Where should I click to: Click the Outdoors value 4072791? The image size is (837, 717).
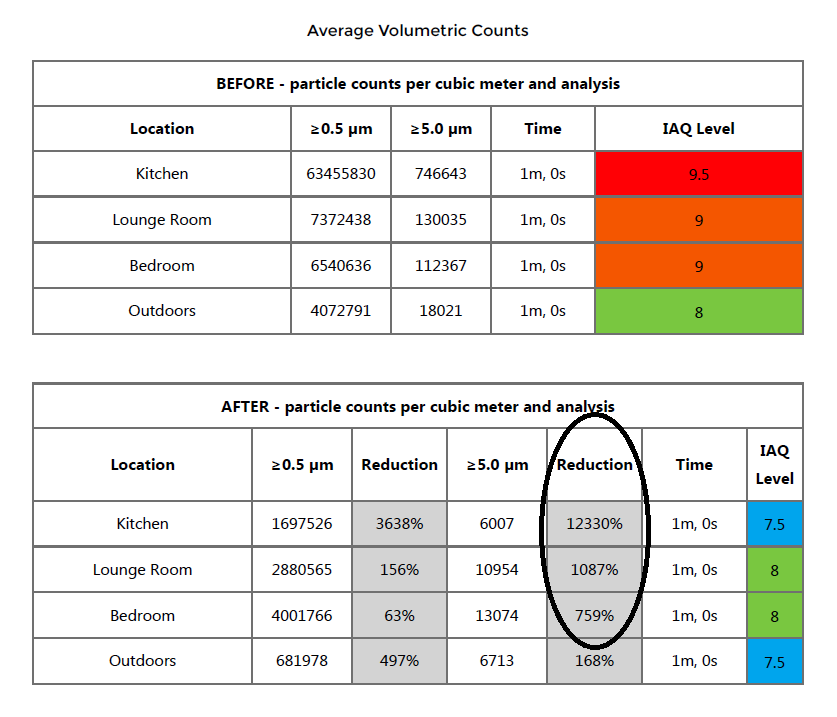pos(341,311)
